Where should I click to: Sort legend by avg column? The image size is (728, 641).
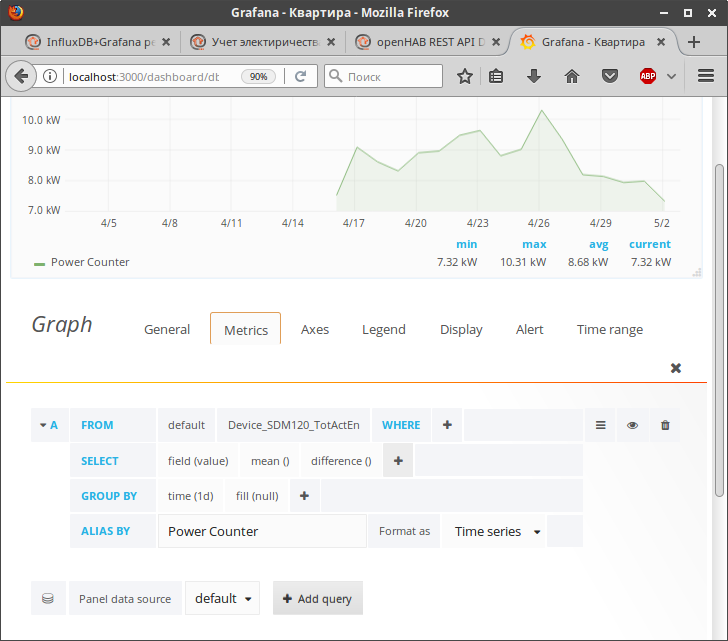(598, 244)
